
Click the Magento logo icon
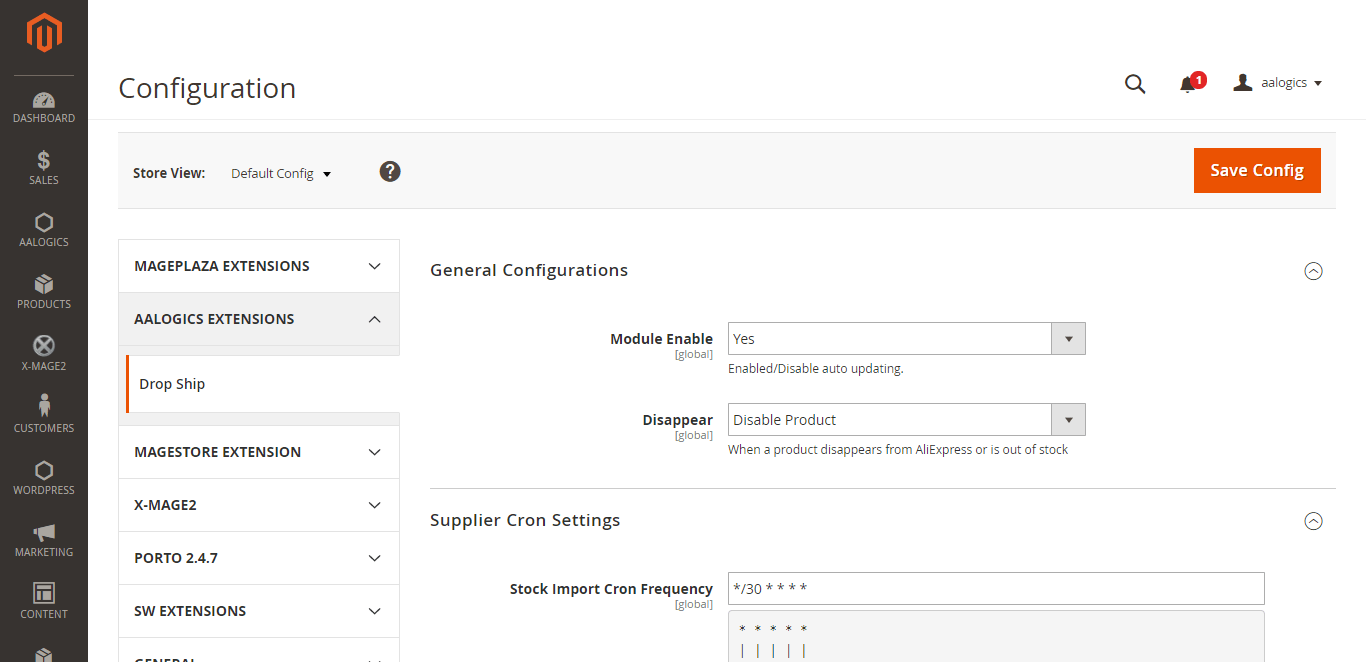44,33
